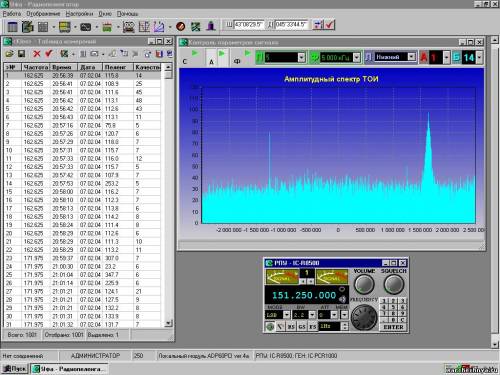Click the table scrollbar down arrow
This screenshot has width=500, height=375.
pos(168,323)
